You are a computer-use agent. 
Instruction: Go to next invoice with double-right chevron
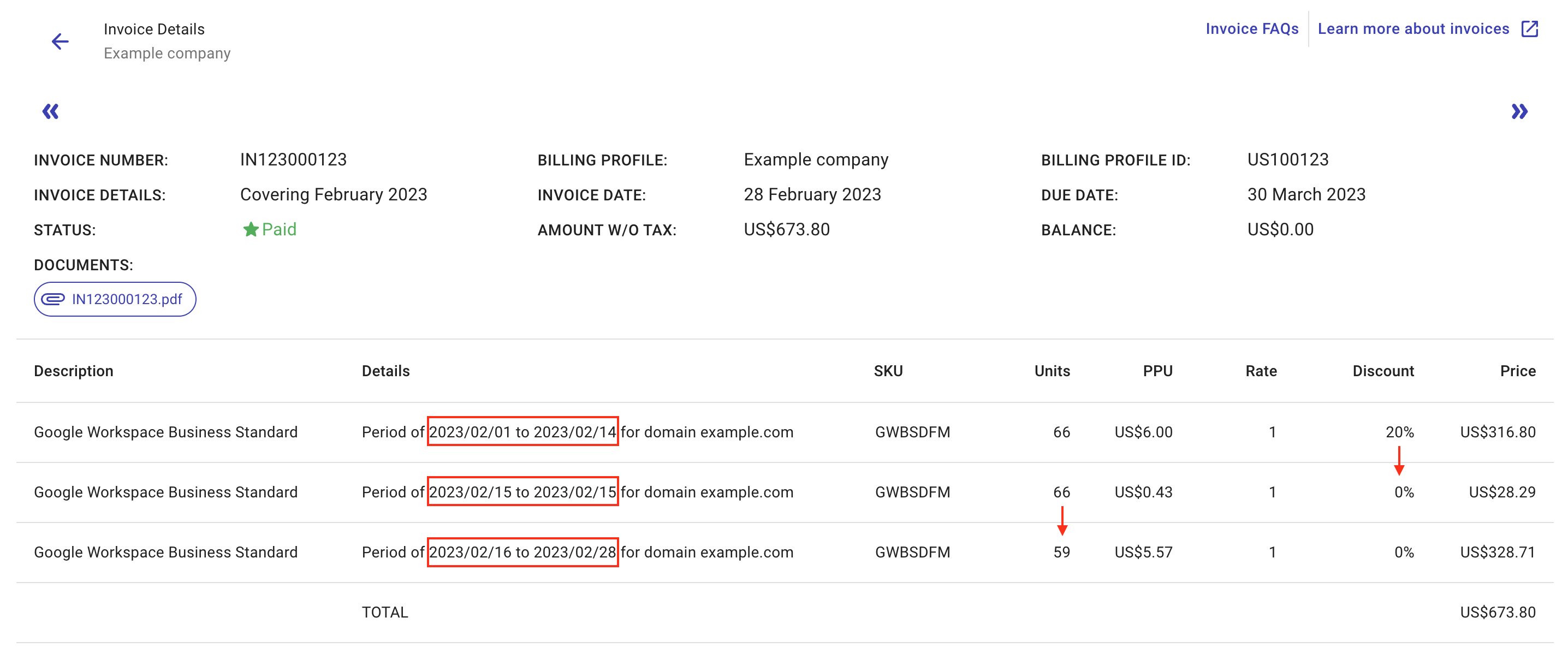1519,111
